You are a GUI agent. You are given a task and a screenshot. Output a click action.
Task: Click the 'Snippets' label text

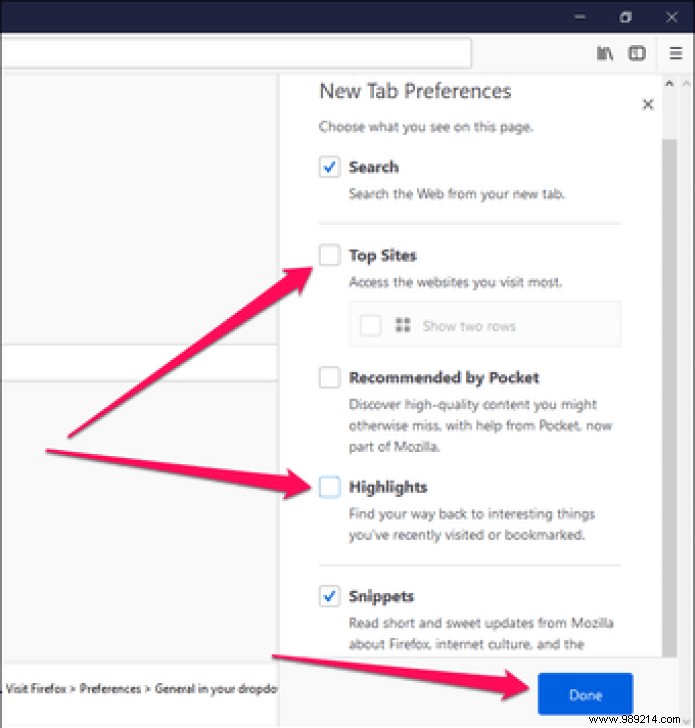pyautogui.click(x=381, y=597)
